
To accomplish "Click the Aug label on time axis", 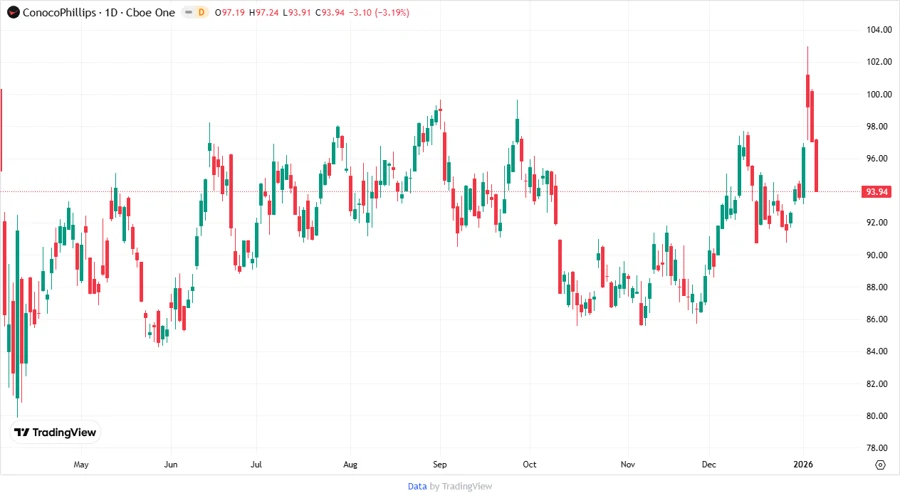I will pyautogui.click(x=350, y=464).
